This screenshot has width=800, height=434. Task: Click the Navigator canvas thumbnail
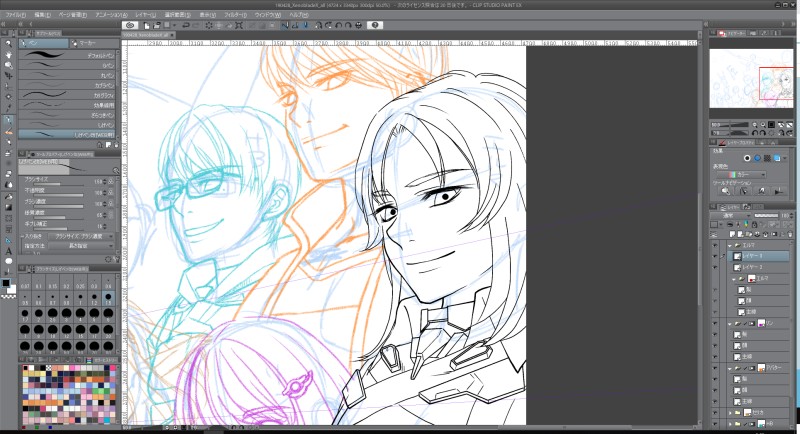click(752, 78)
